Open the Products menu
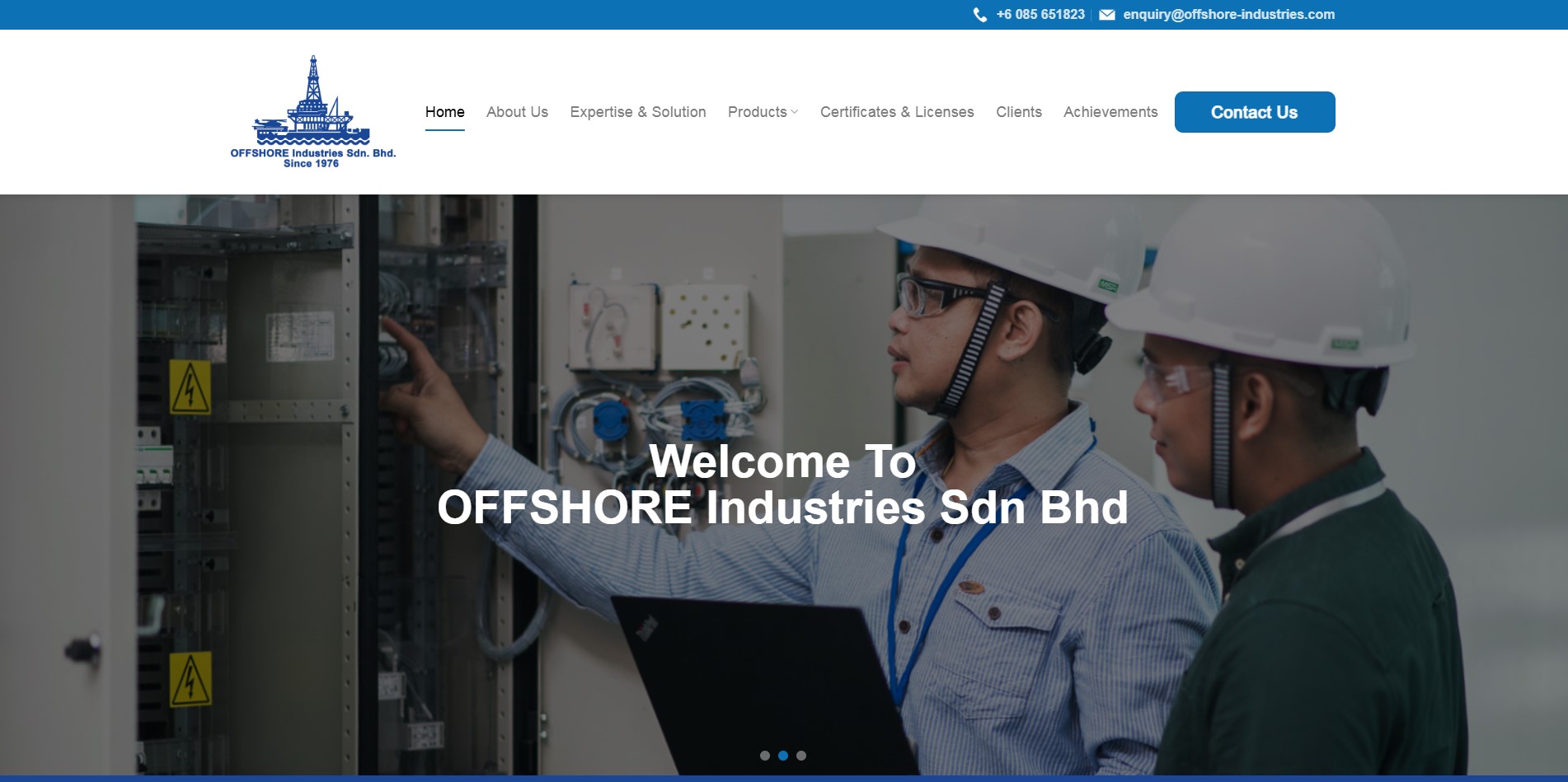This screenshot has height=782, width=1568. click(758, 112)
